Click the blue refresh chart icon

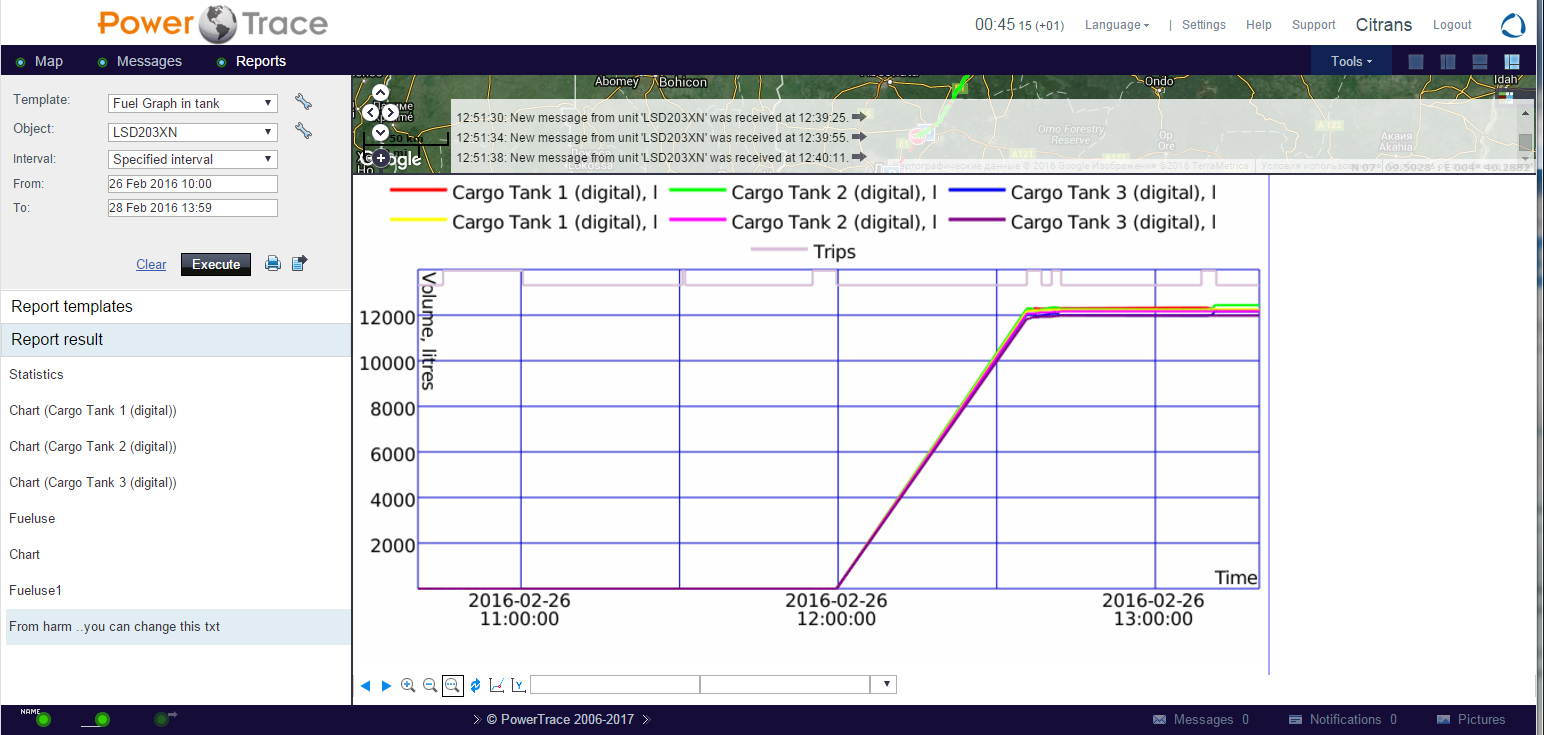[475, 685]
